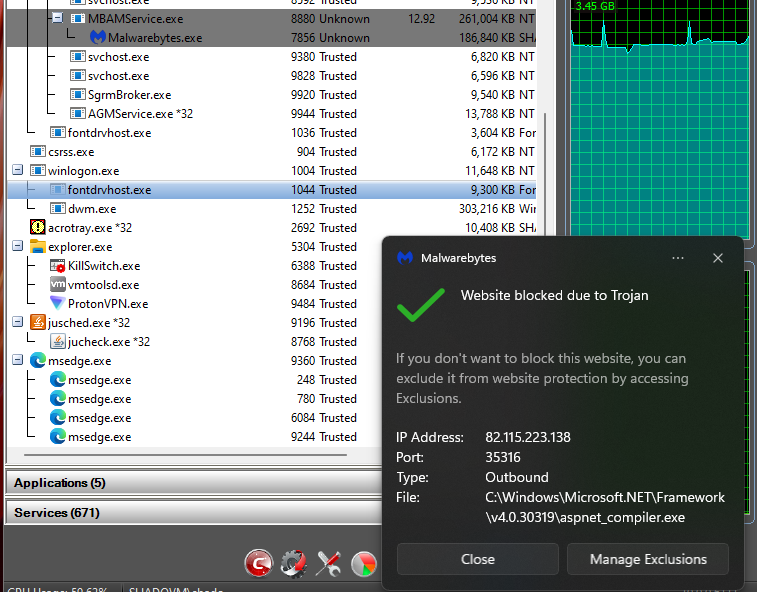Select svchost.exe with PID 9380
The image size is (757, 592).
point(271,56)
